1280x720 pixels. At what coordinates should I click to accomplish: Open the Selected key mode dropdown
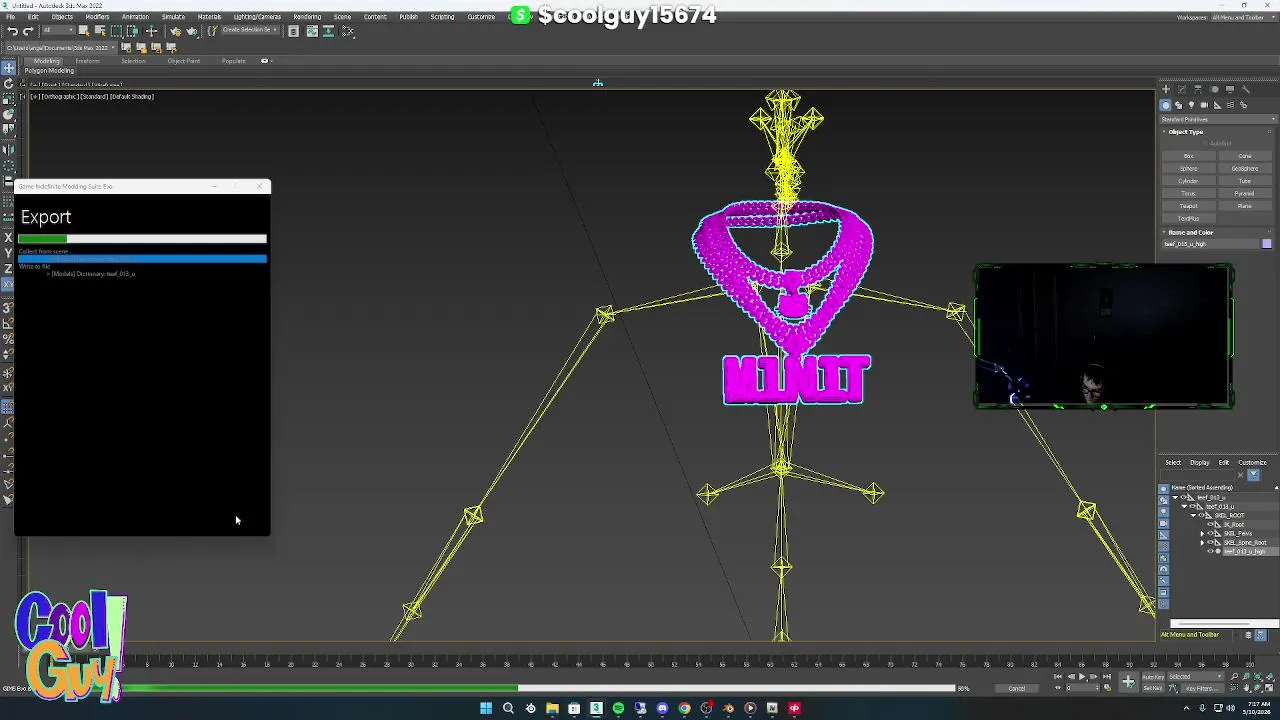tap(1196, 677)
